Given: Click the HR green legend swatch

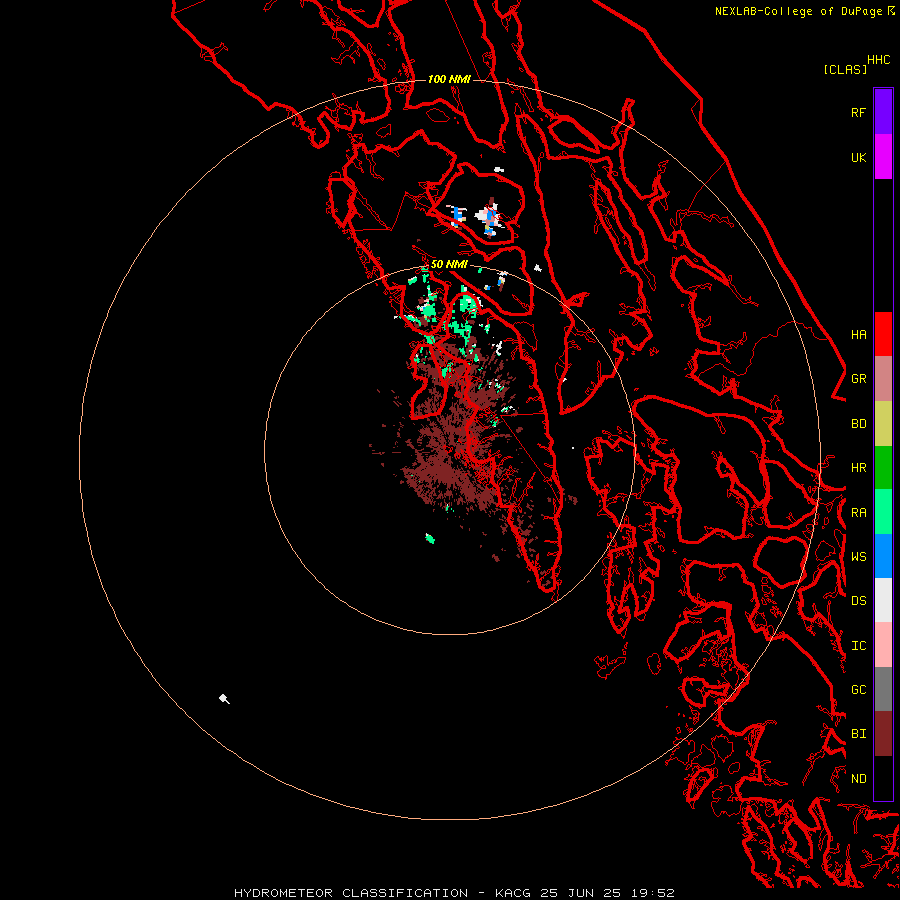Looking at the screenshot, I should tap(883, 468).
